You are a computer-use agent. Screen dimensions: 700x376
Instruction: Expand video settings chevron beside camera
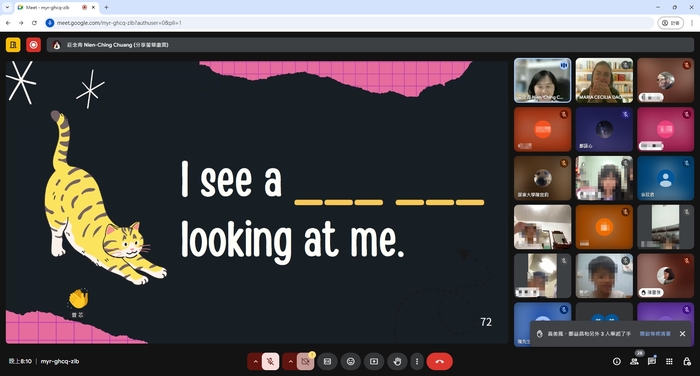tap(290, 361)
